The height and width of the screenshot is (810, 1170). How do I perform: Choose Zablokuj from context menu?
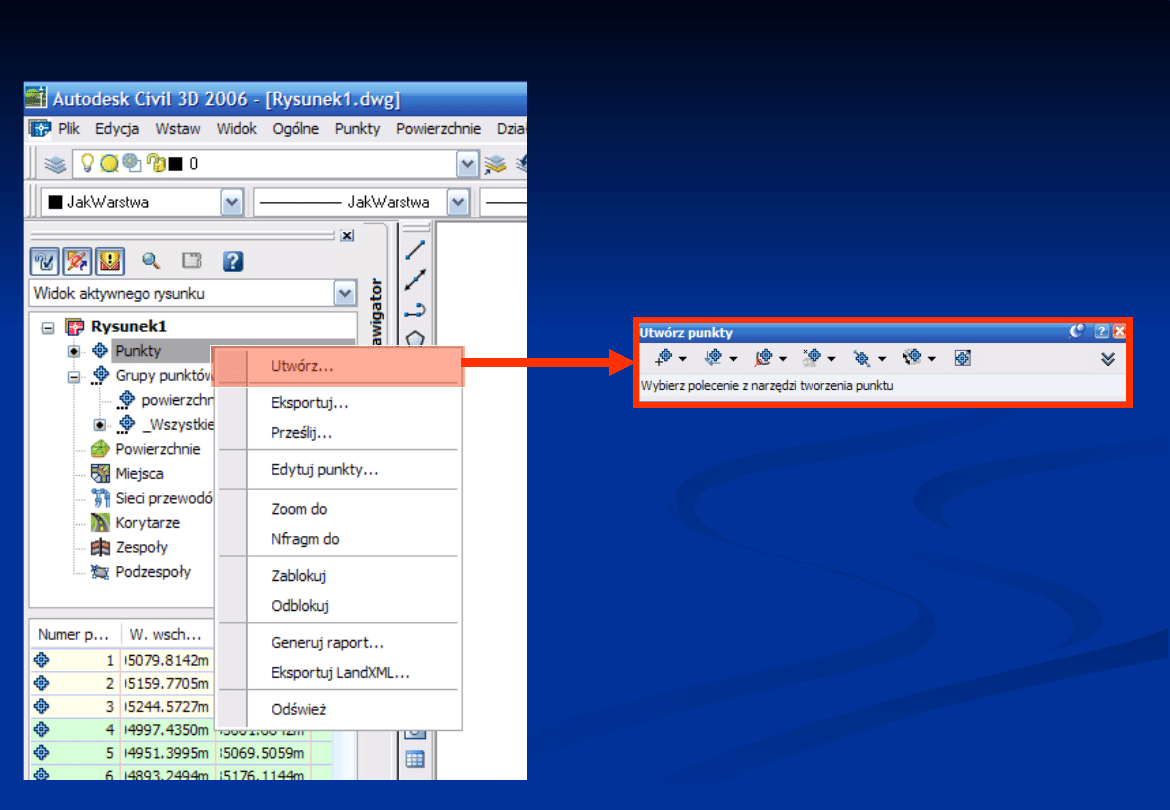click(x=340, y=576)
